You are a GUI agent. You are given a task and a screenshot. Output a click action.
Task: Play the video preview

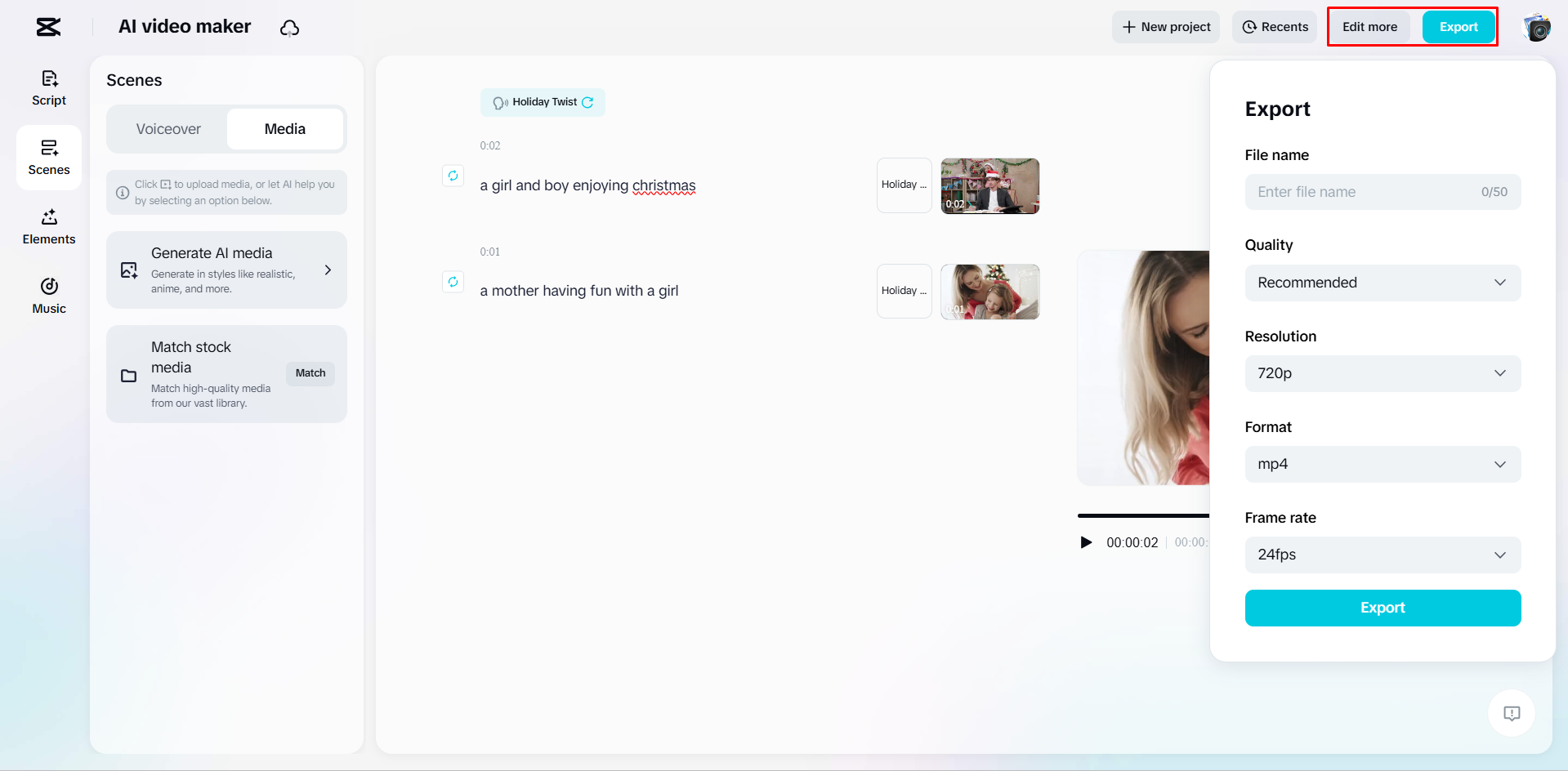pos(1086,542)
